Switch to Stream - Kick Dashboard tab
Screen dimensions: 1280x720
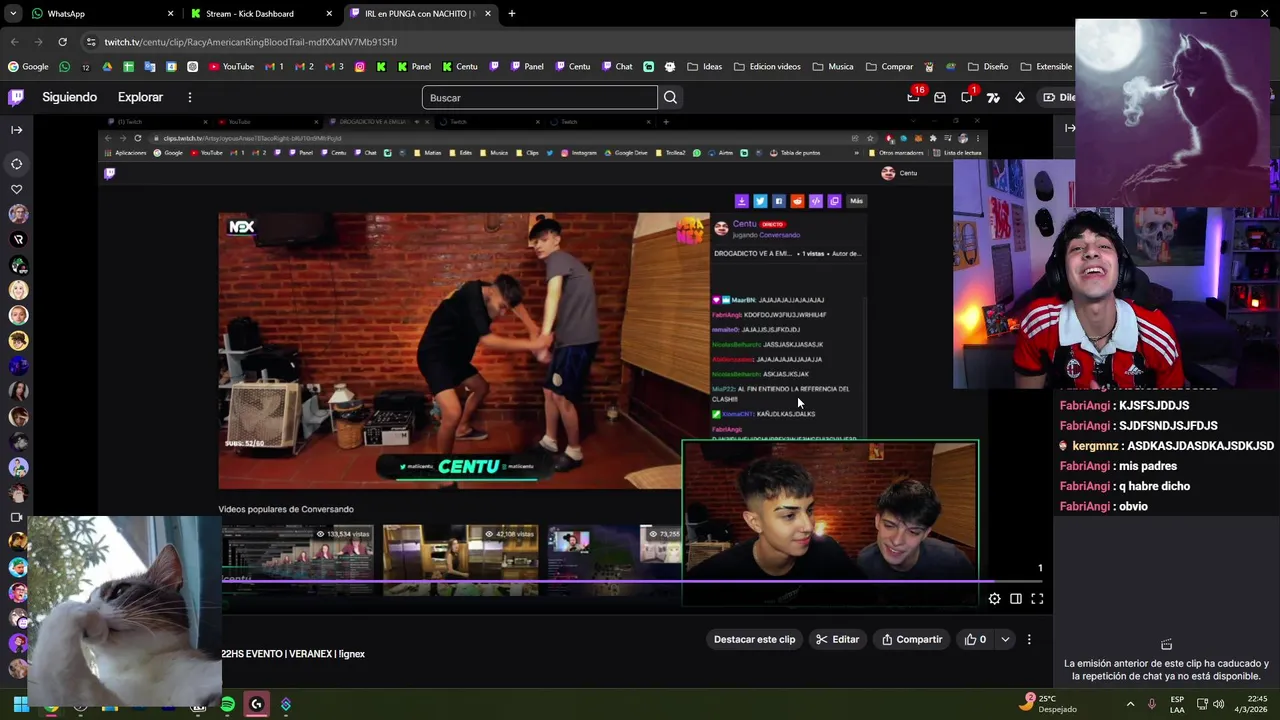[262, 14]
